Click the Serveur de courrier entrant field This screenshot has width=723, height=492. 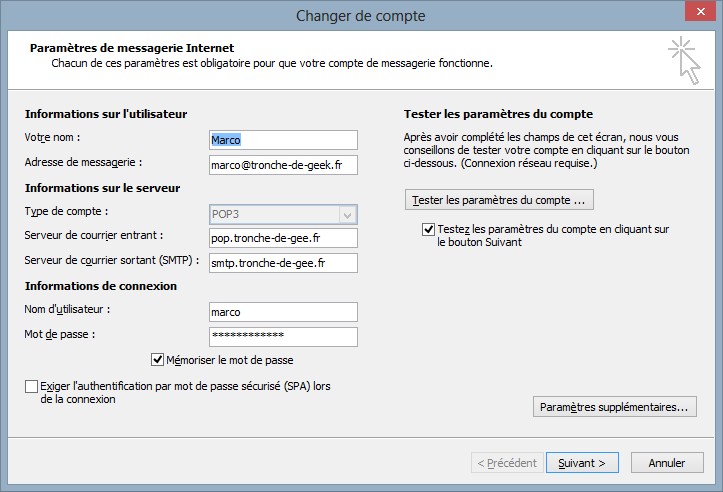tap(283, 238)
